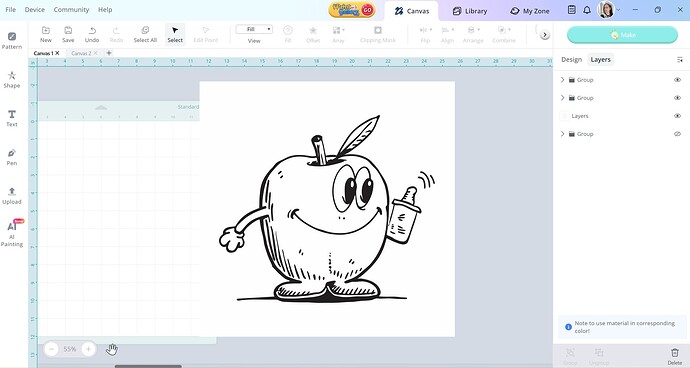Screen dimensions: 690x368
Task: Activate the Select arrow tool
Action: [x=175, y=34]
